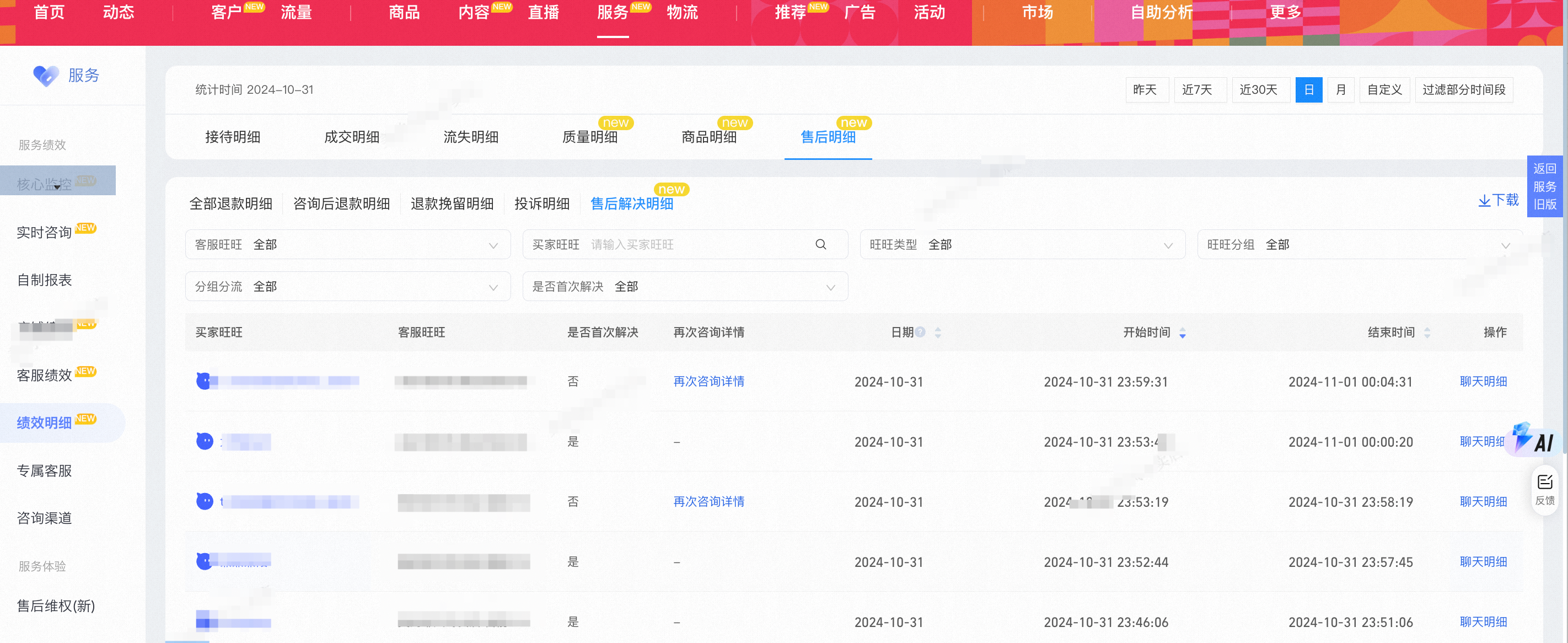Click 返回服务旧版 side button
This screenshot has height=643, width=1568.
[1544, 186]
